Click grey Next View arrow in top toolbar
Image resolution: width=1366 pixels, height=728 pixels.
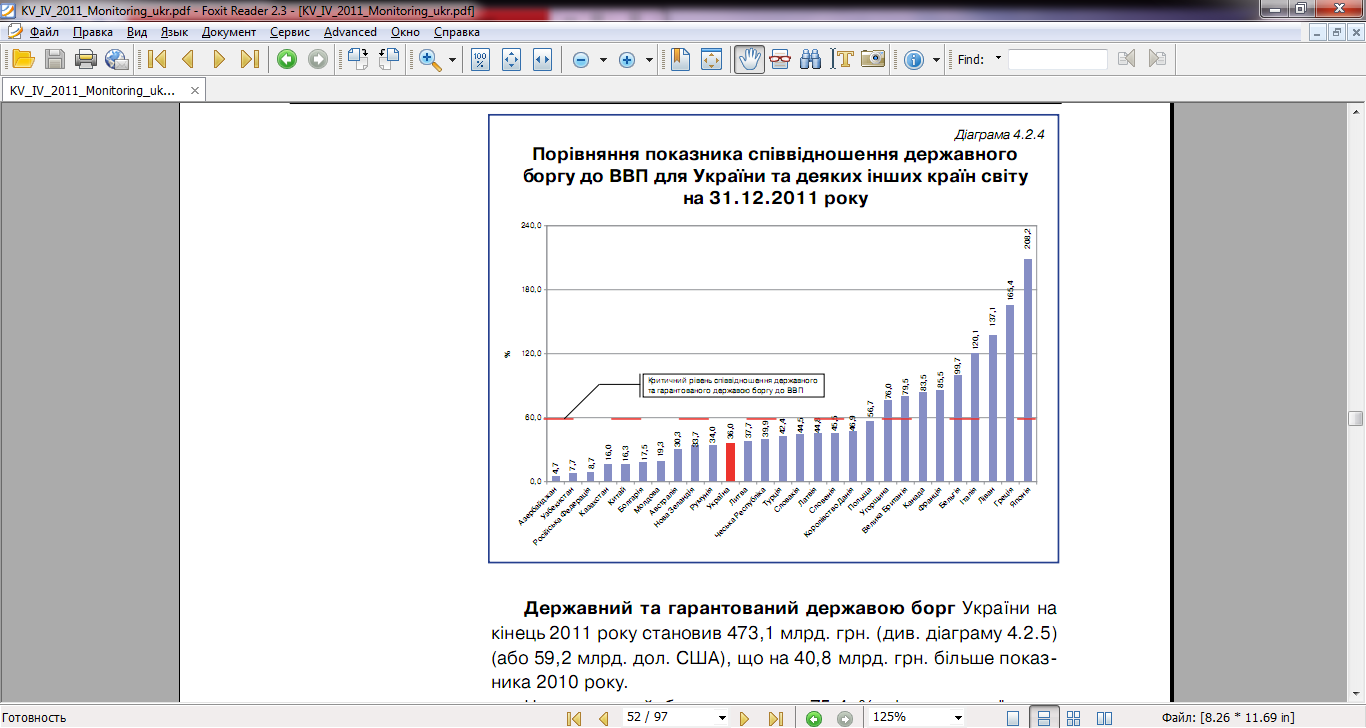[x=318, y=59]
